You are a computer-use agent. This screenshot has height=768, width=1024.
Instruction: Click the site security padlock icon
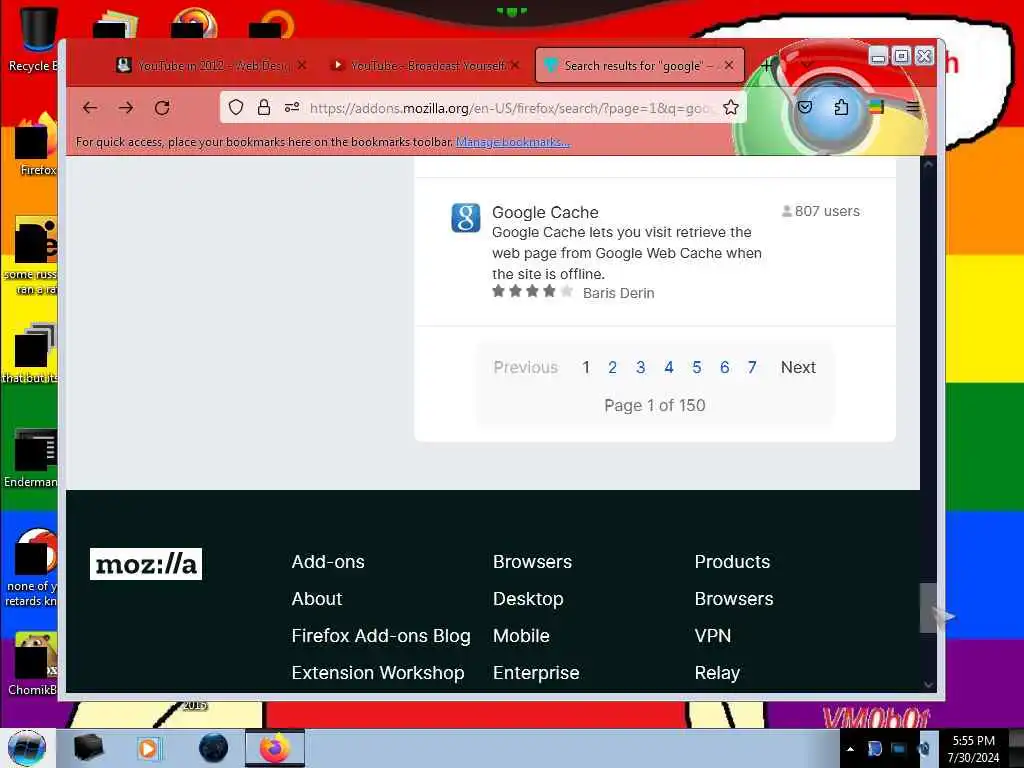[x=264, y=108]
